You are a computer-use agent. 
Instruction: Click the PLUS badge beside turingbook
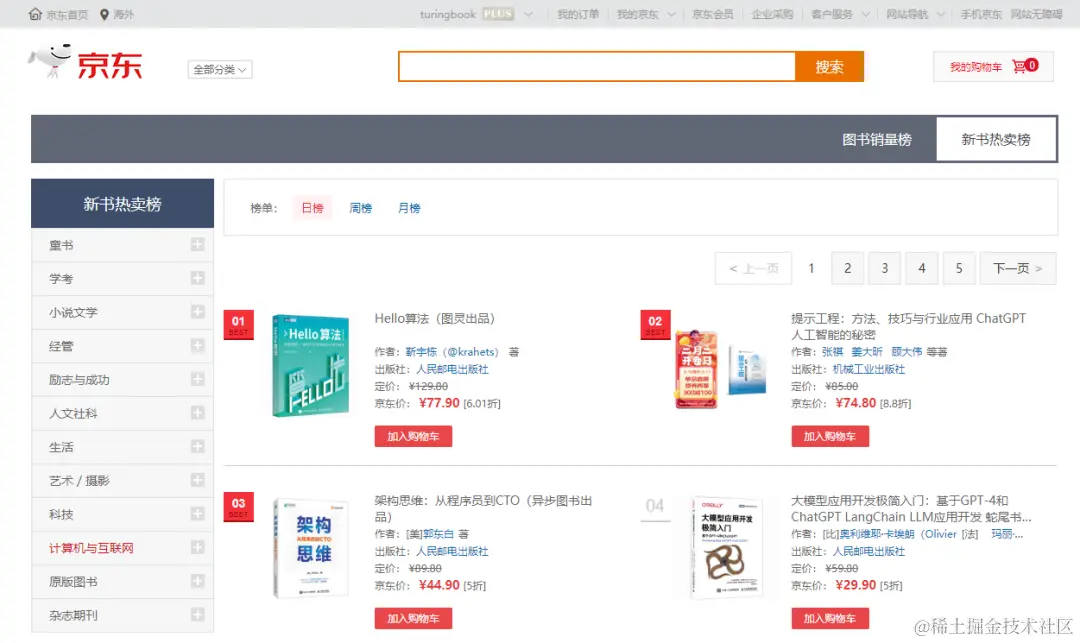click(498, 14)
